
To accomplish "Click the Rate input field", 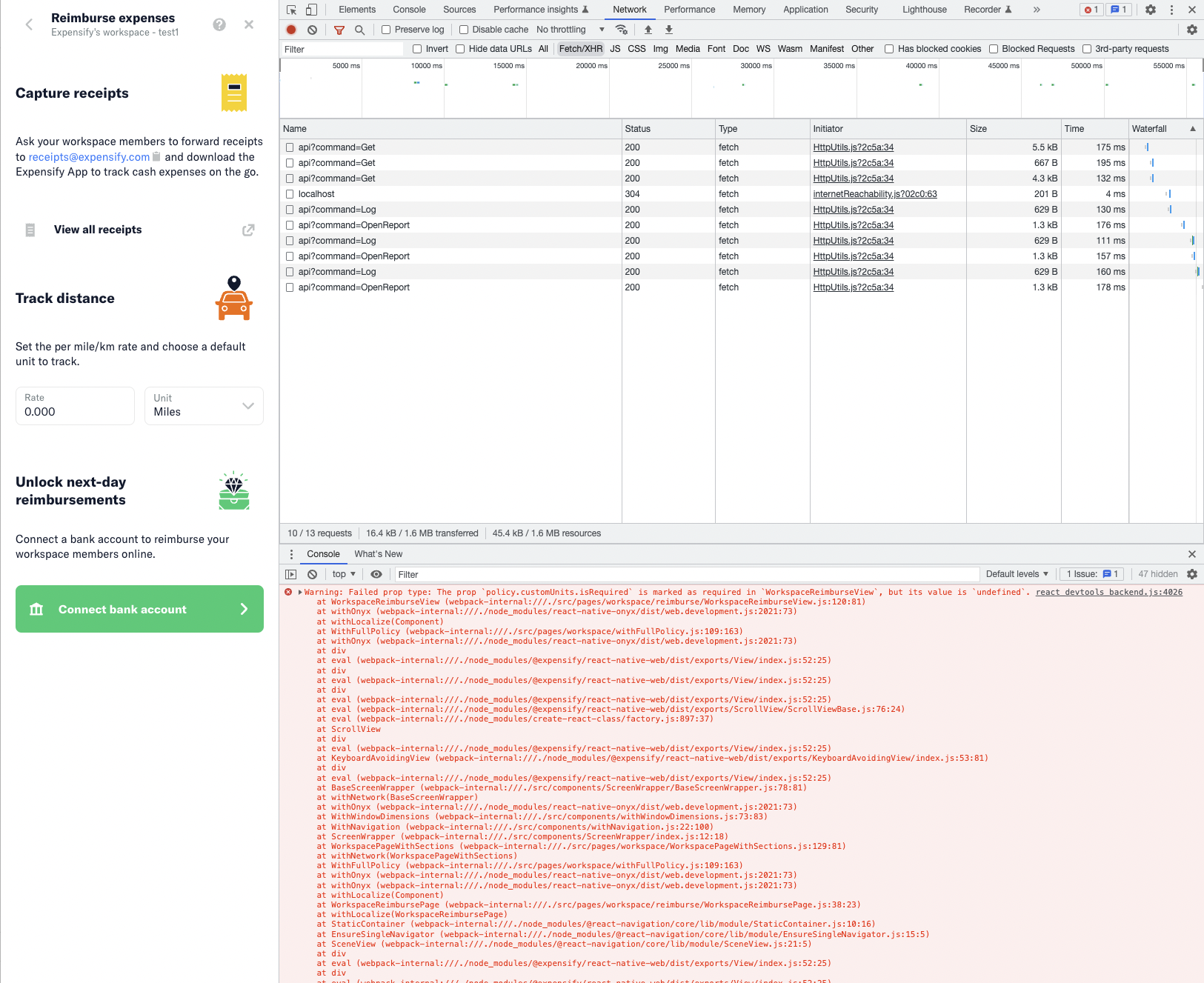I will point(75,406).
